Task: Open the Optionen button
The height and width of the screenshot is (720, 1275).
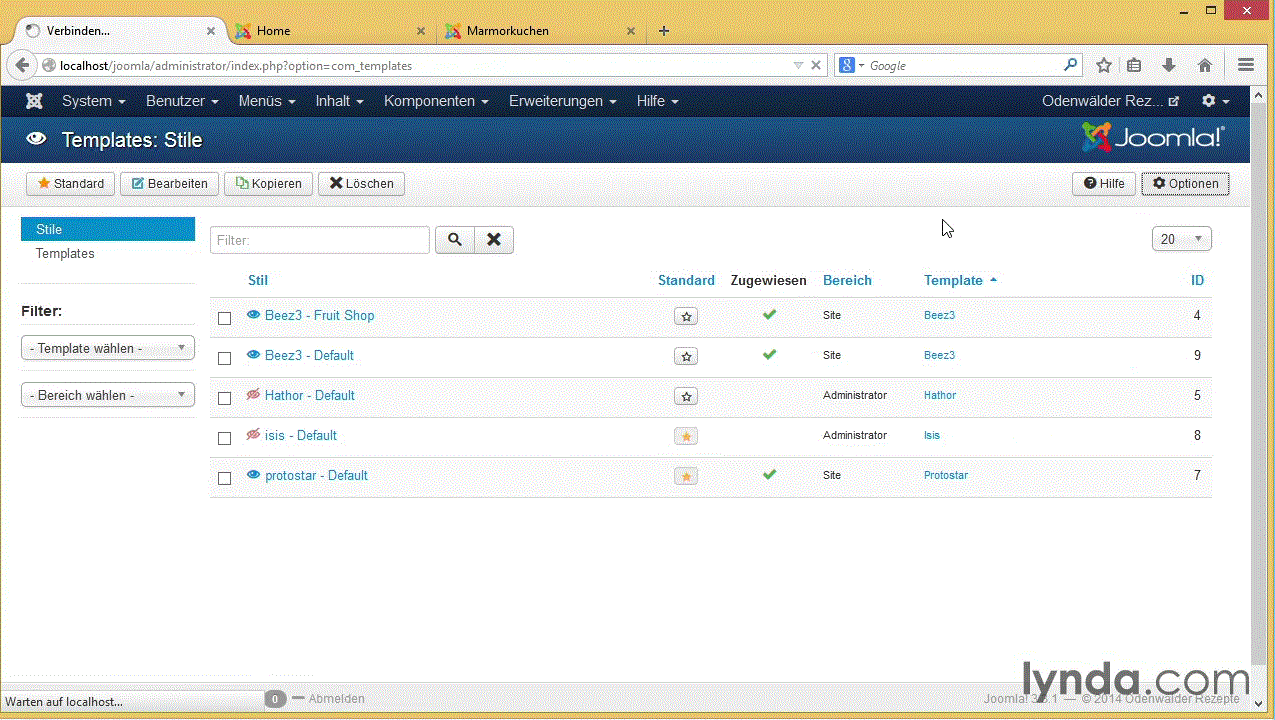Action: tap(1185, 184)
